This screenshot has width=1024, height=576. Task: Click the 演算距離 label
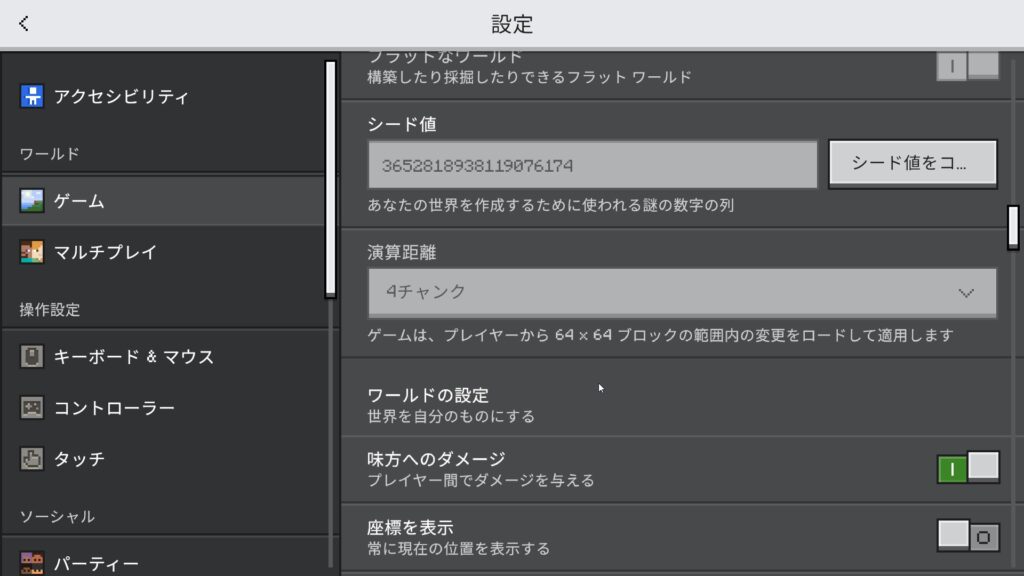pyautogui.click(x=402, y=252)
